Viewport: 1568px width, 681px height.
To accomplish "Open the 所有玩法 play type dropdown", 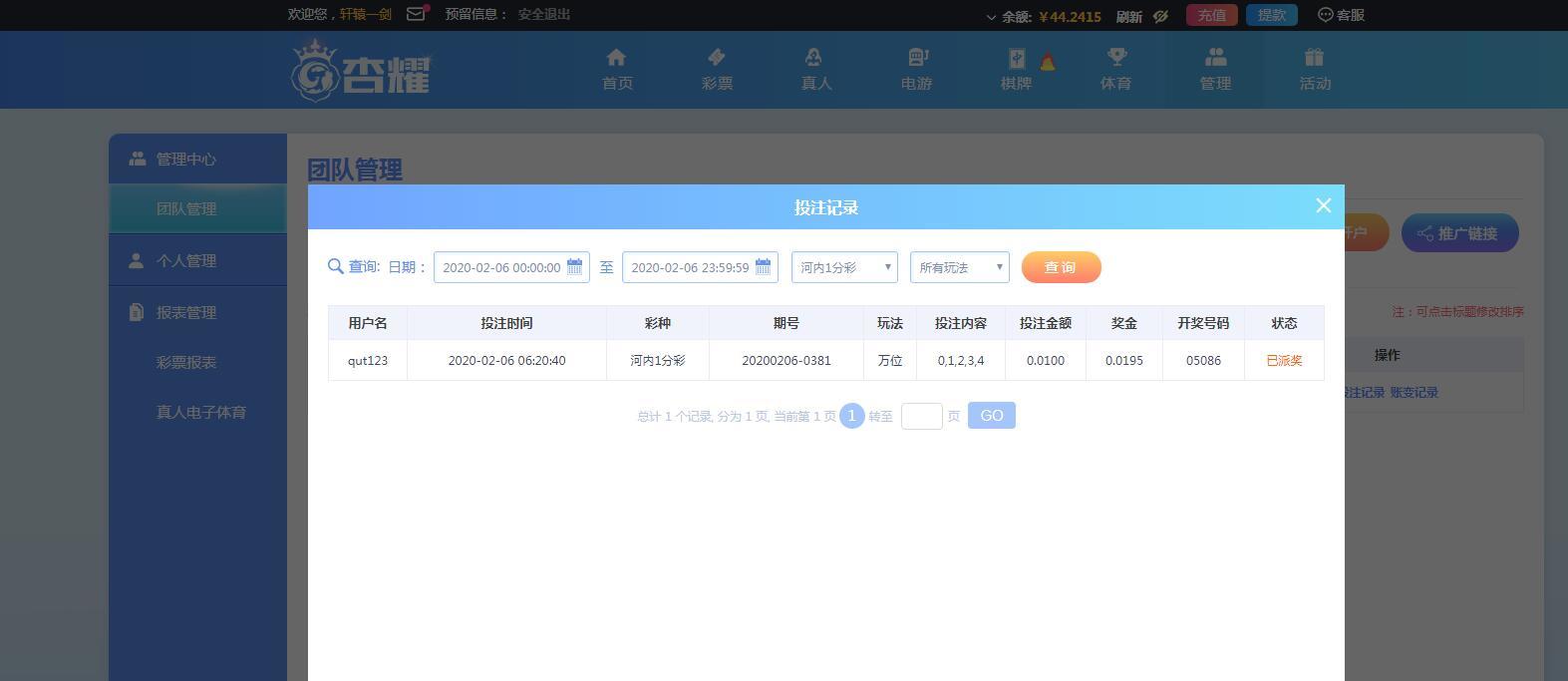I will [960, 267].
